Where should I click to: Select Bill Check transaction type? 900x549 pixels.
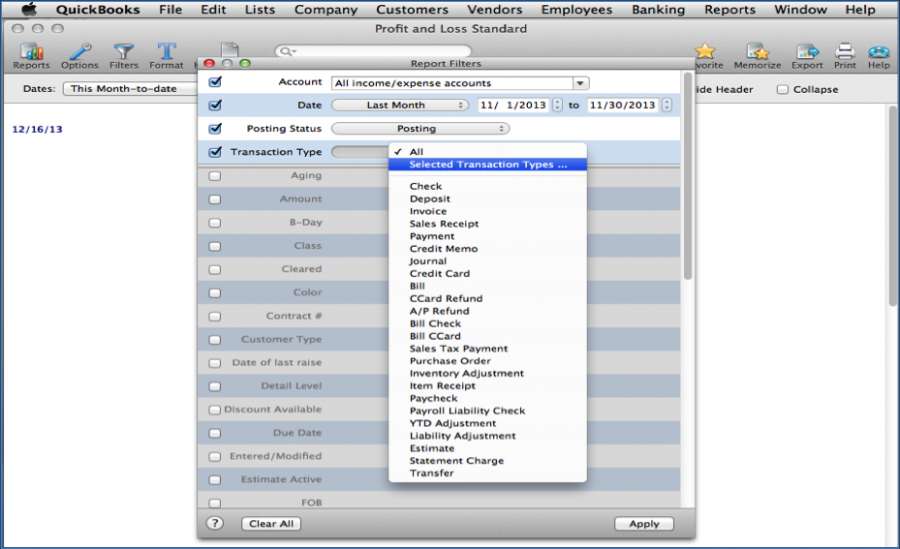click(x=488, y=324)
